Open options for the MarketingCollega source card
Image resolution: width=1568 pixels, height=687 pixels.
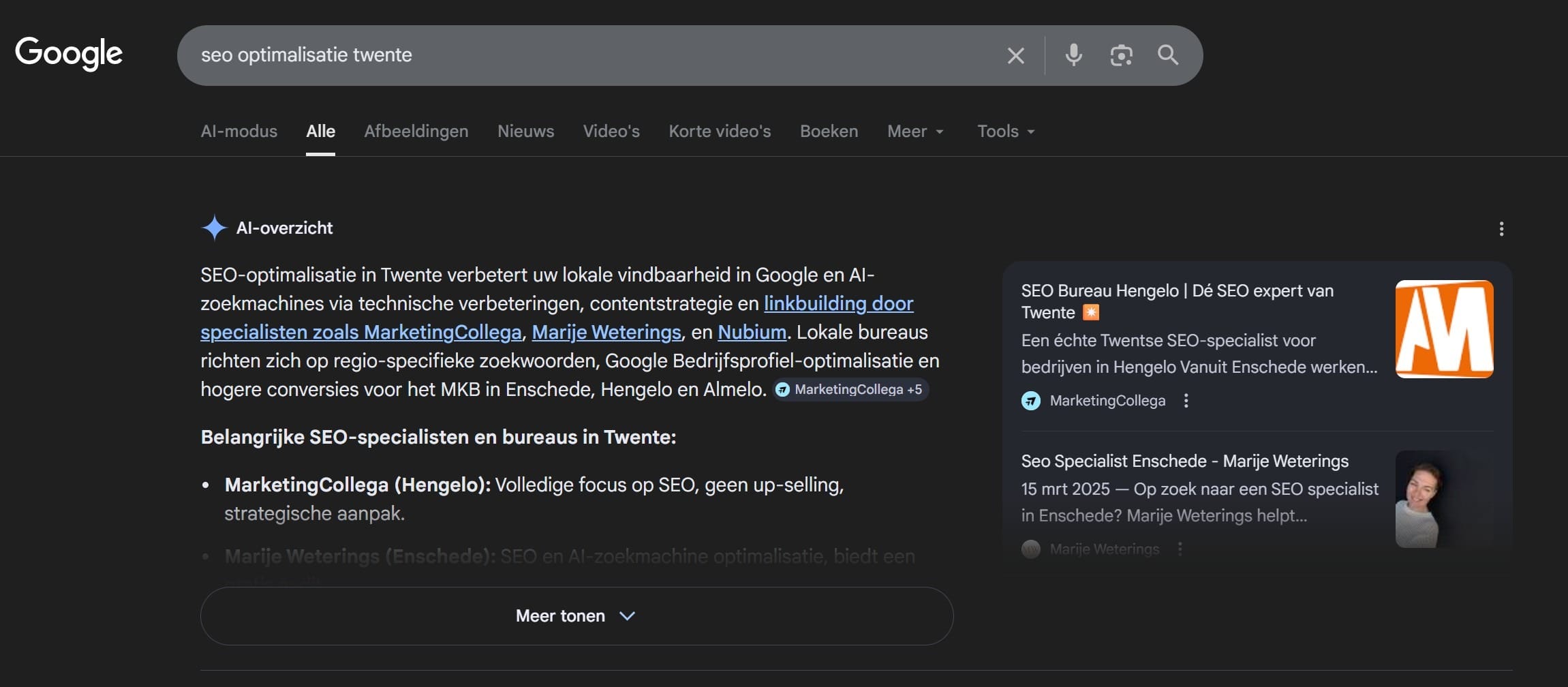coord(1186,401)
